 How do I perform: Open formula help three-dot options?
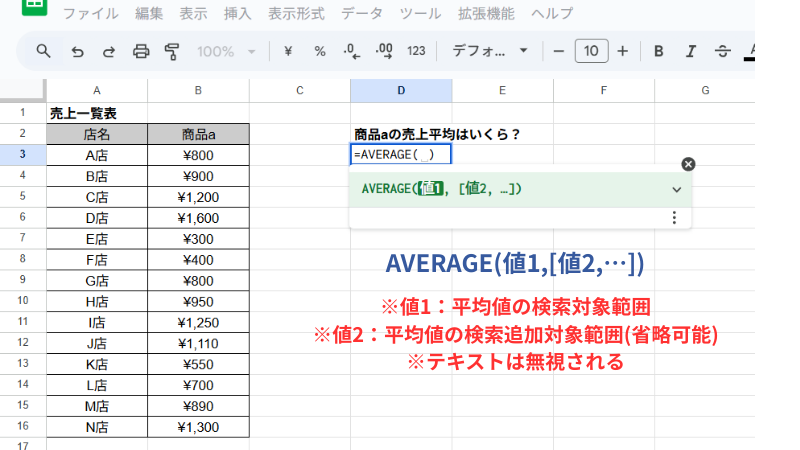click(x=674, y=218)
